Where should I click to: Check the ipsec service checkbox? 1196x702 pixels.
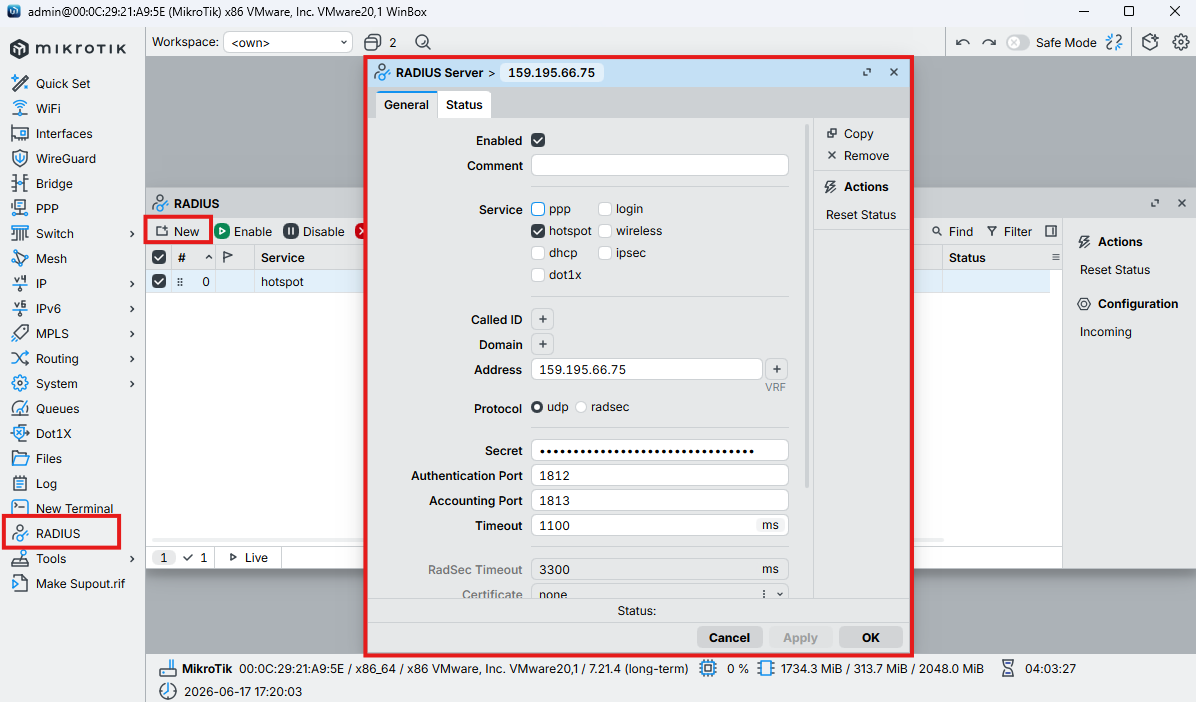tap(605, 253)
